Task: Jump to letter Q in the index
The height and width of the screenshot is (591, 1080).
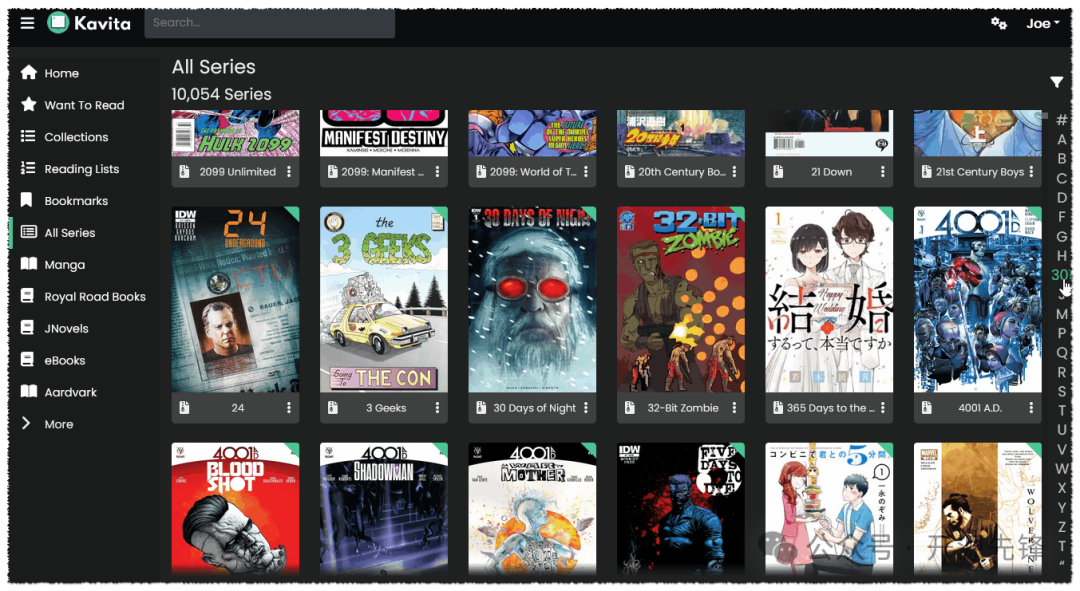Action: click(1061, 353)
